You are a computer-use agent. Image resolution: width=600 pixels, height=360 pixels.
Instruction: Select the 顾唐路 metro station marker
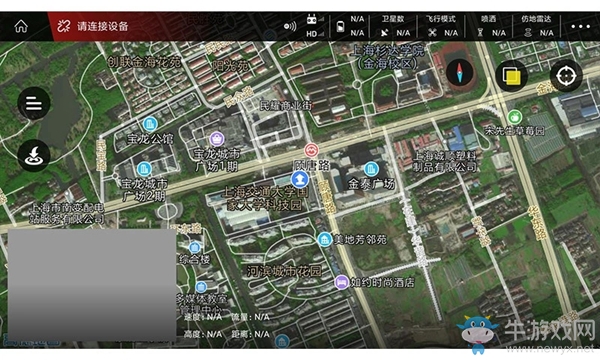[x=311, y=150]
